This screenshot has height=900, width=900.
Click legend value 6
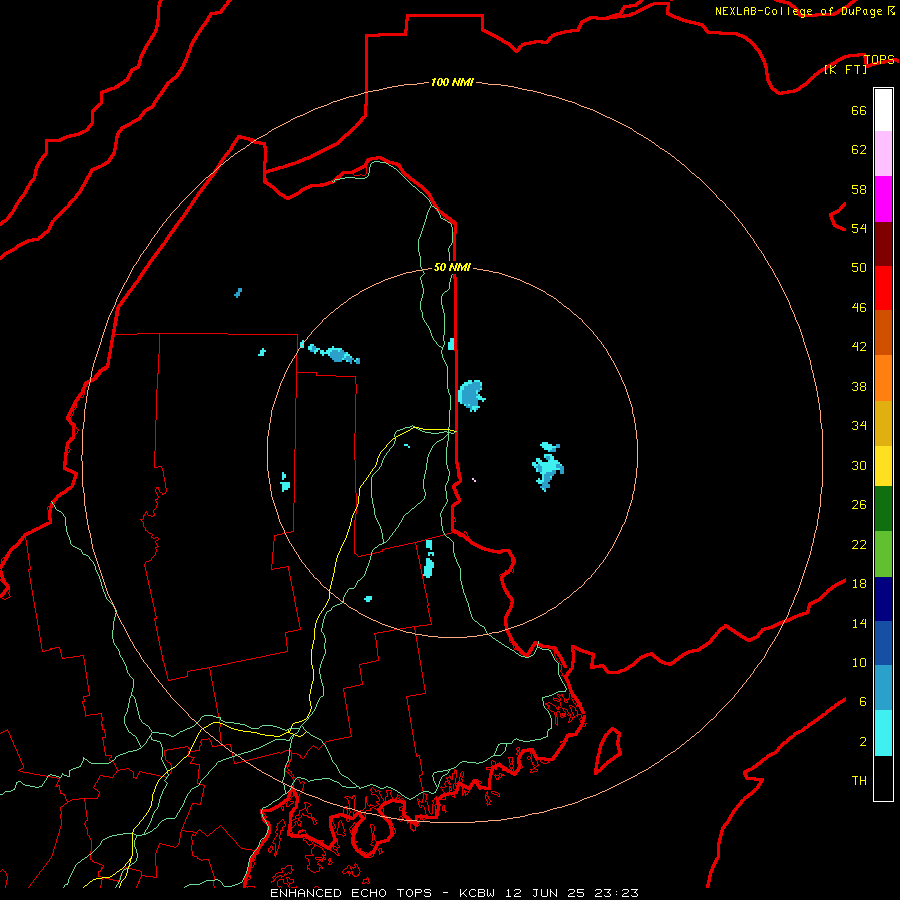coord(863,702)
